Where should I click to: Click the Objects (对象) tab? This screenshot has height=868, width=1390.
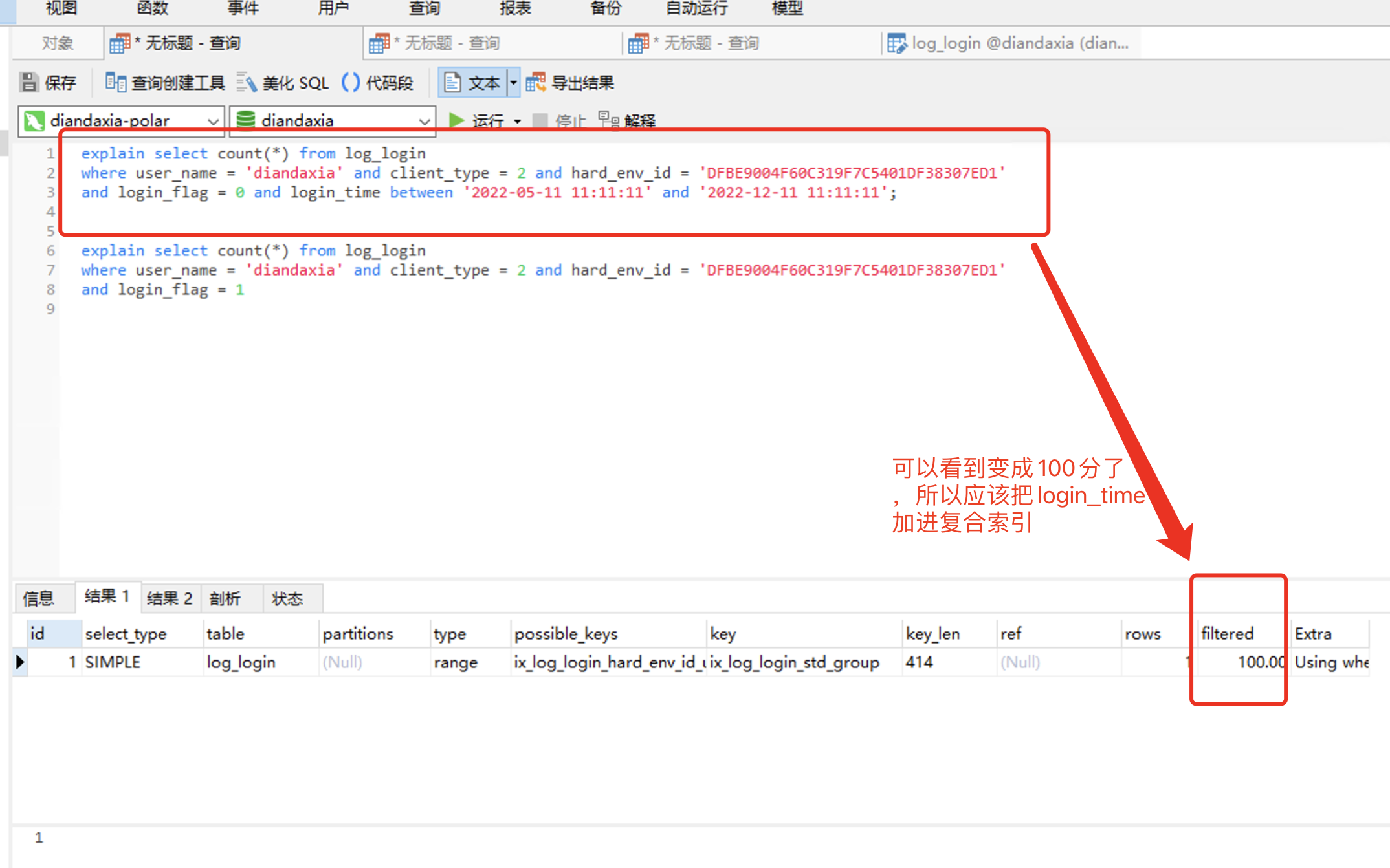click(58, 43)
